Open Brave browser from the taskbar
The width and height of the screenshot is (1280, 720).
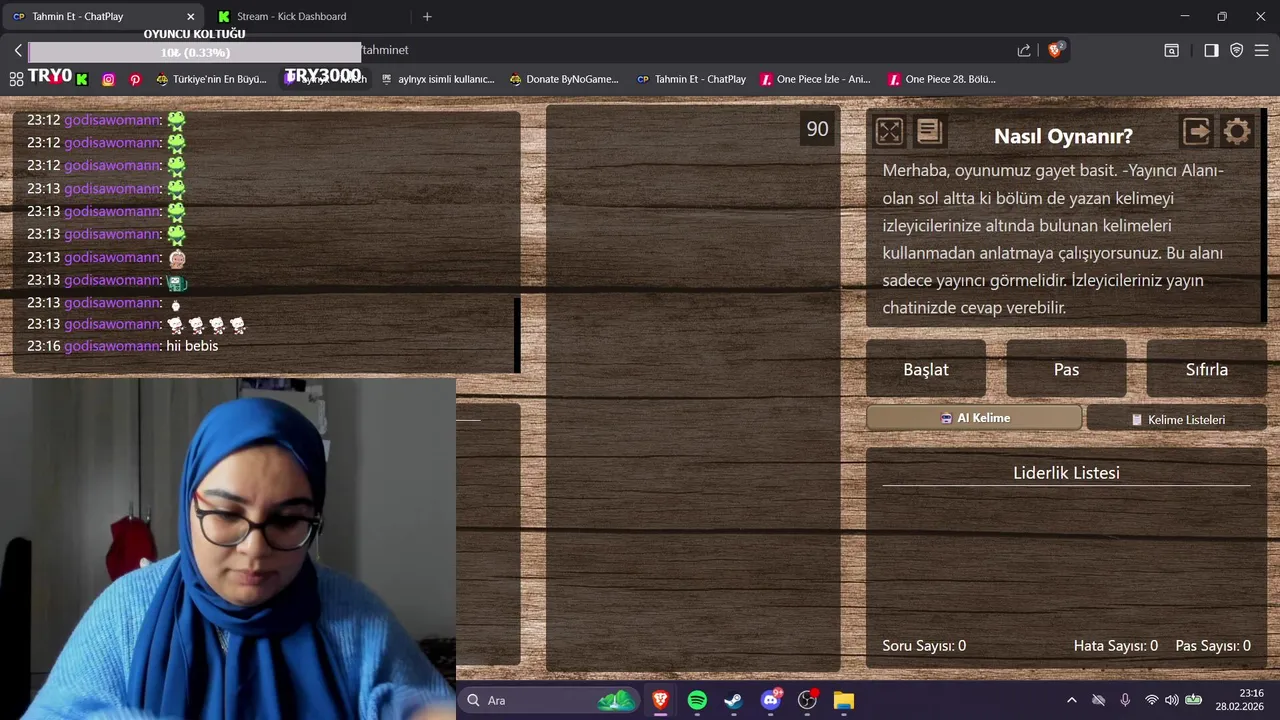tap(660, 700)
